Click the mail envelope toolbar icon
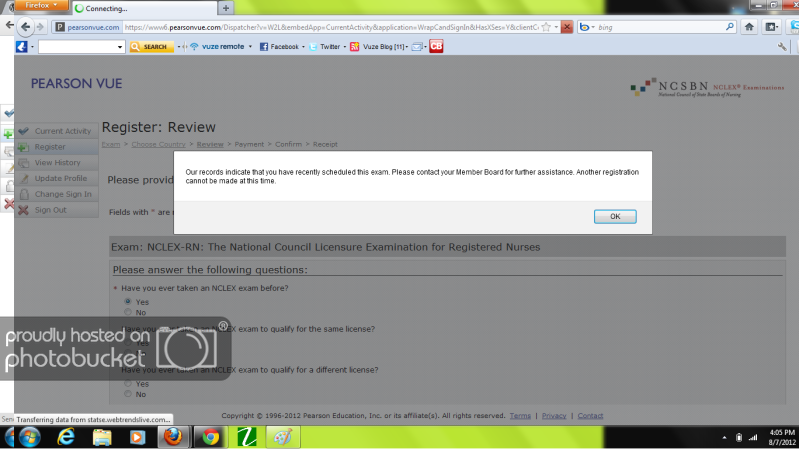The height and width of the screenshot is (449, 799). tap(417, 46)
